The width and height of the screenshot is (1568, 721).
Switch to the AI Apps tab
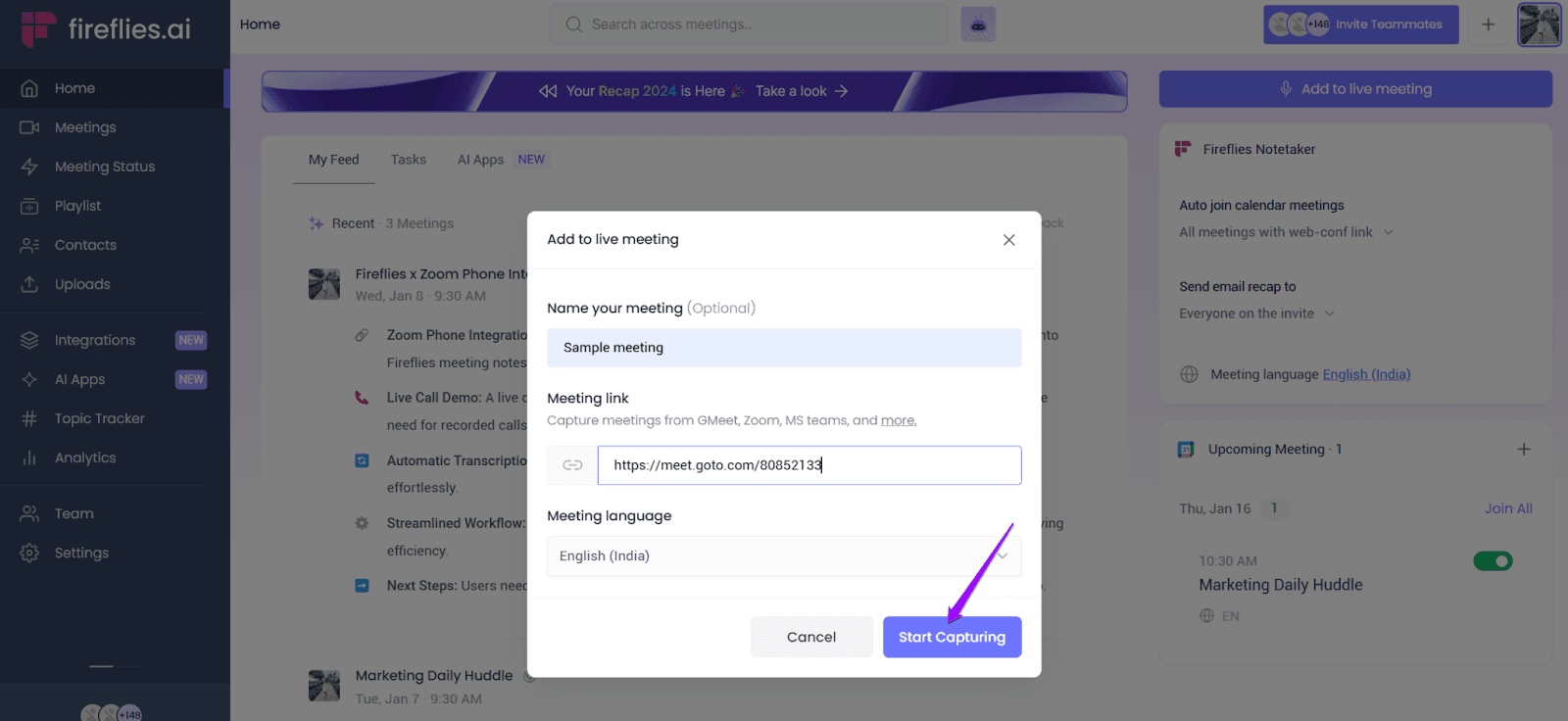480,160
